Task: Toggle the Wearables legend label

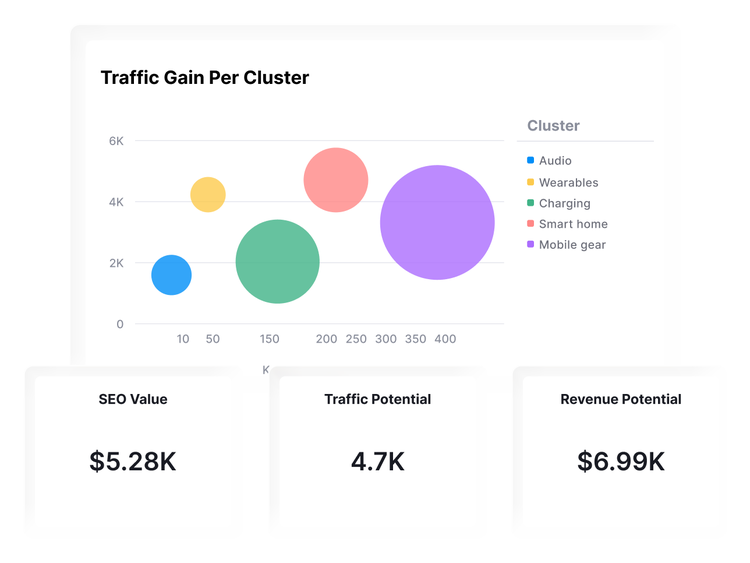Action: click(x=568, y=182)
